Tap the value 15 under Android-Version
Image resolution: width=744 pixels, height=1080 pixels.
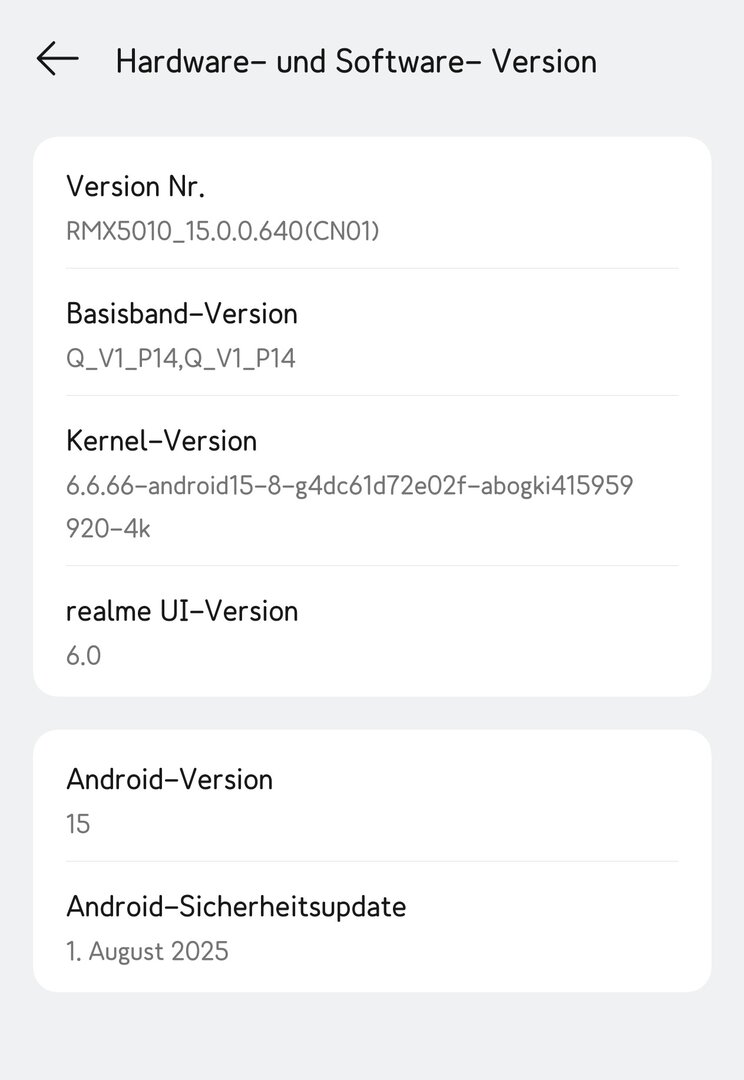[78, 824]
